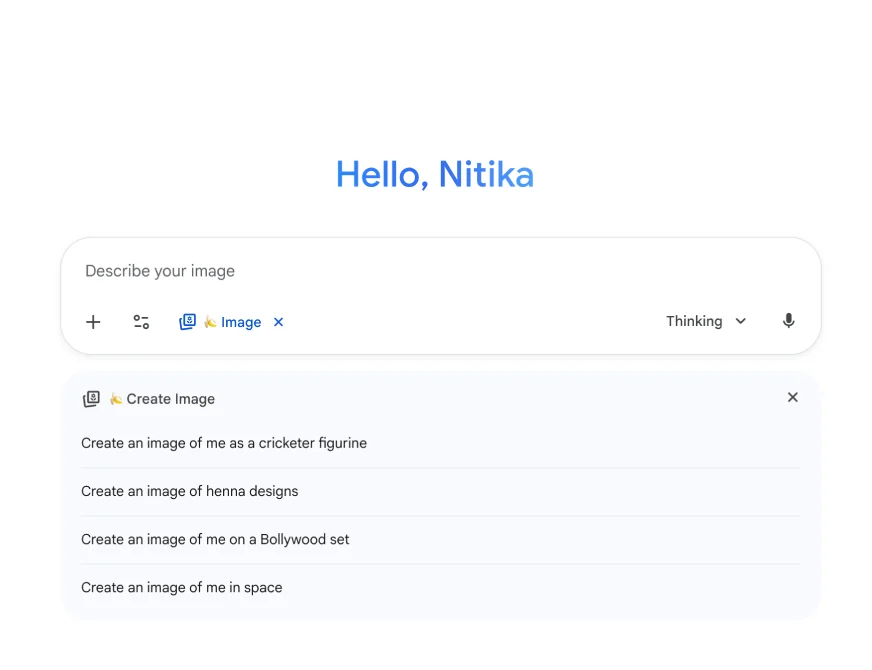Viewport: 872px width, 670px height.
Task: Select 'Create an image of me in space'
Action: (x=181, y=587)
